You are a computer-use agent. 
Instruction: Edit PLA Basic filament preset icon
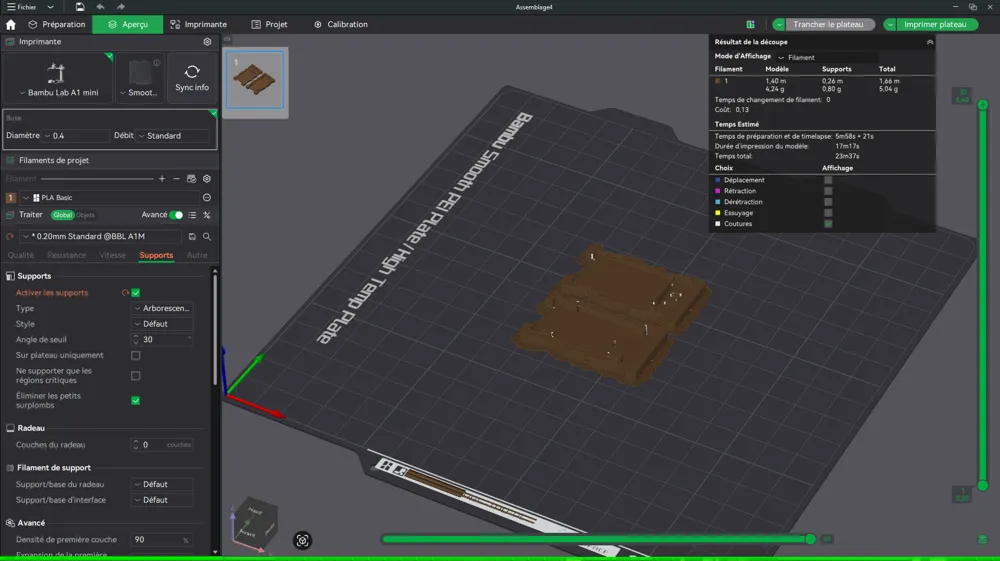tap(207, 198)
